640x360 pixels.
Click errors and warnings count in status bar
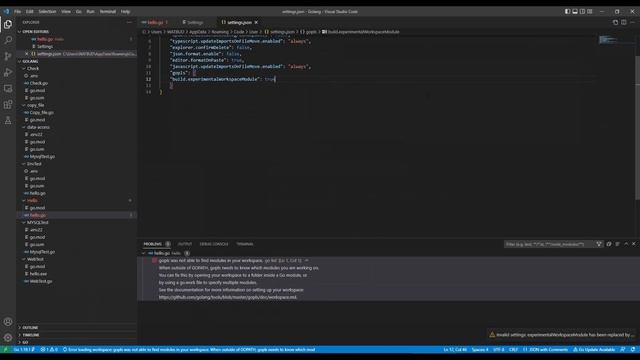(49, 350)
